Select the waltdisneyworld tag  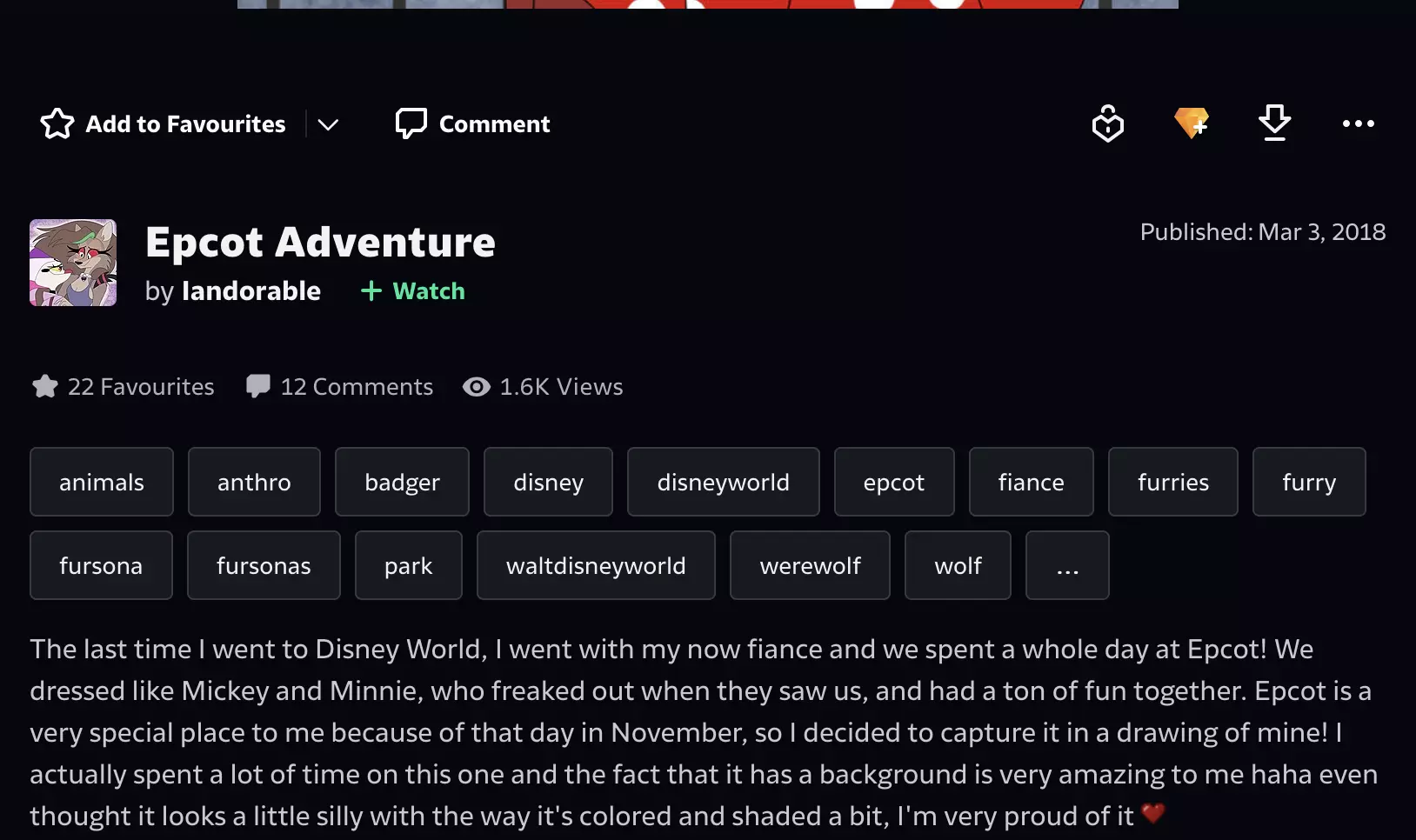596,565
